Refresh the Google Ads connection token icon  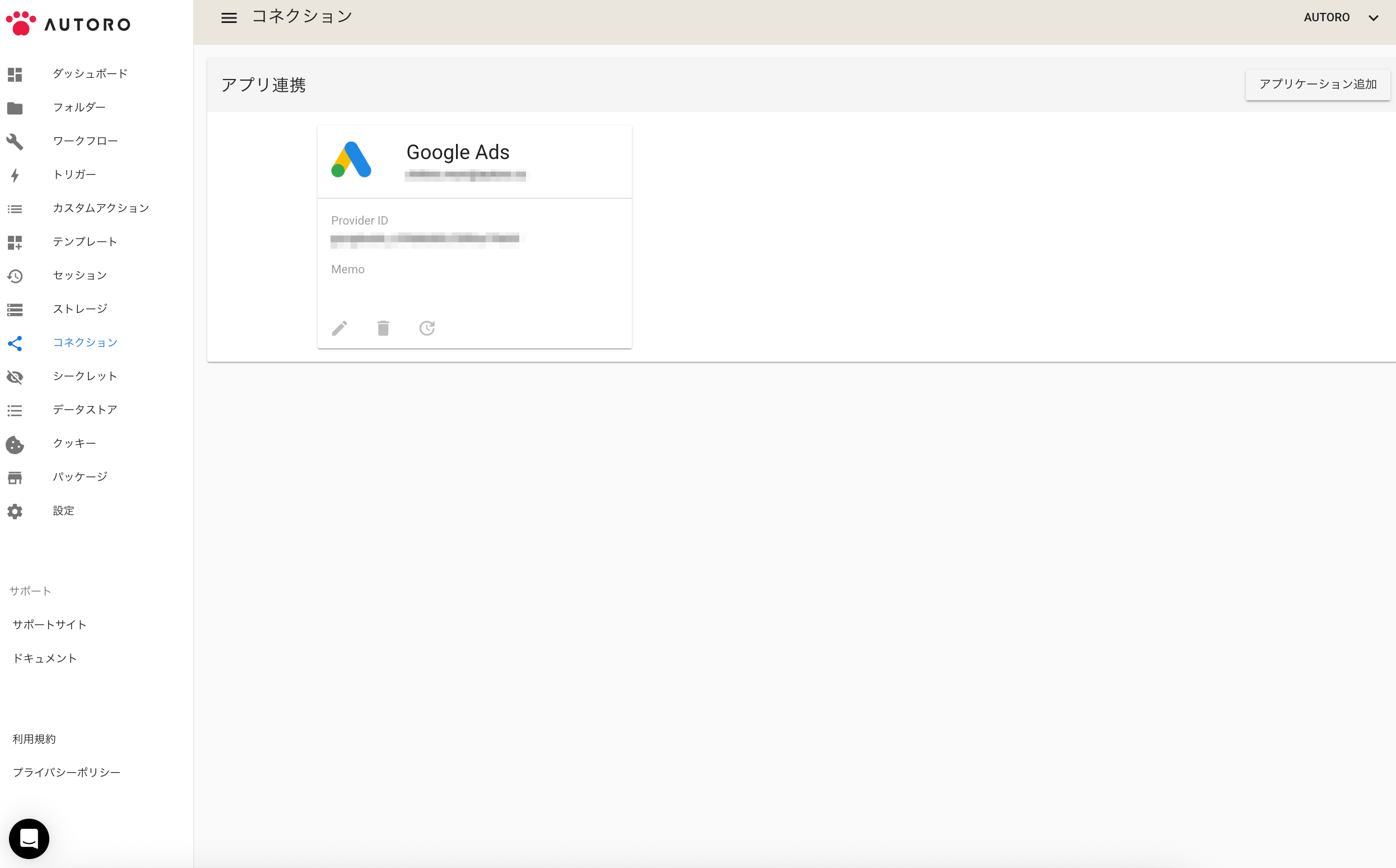click(x=427, y=328)
